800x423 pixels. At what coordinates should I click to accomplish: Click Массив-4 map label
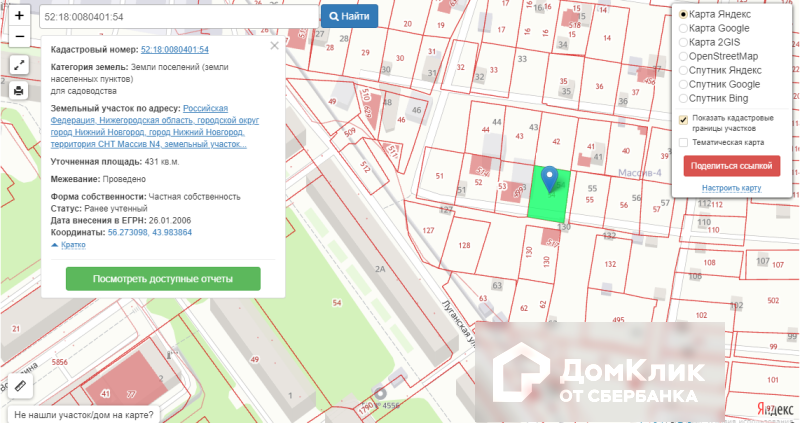coord(640,173)
